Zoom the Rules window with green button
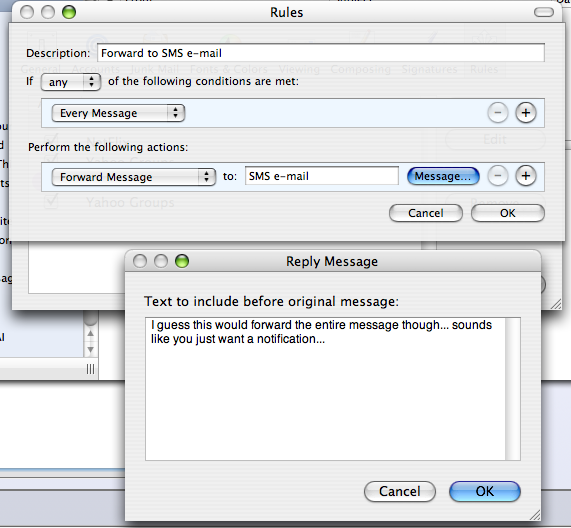Viewport: 571px width, 528px height. click(x=69, y=12)
